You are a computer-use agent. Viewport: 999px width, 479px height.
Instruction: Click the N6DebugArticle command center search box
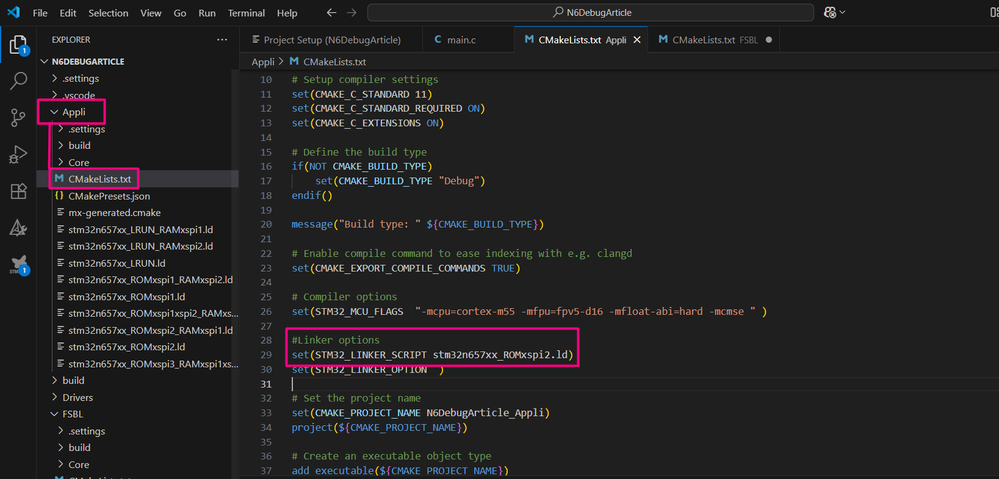tap(591, 13)
